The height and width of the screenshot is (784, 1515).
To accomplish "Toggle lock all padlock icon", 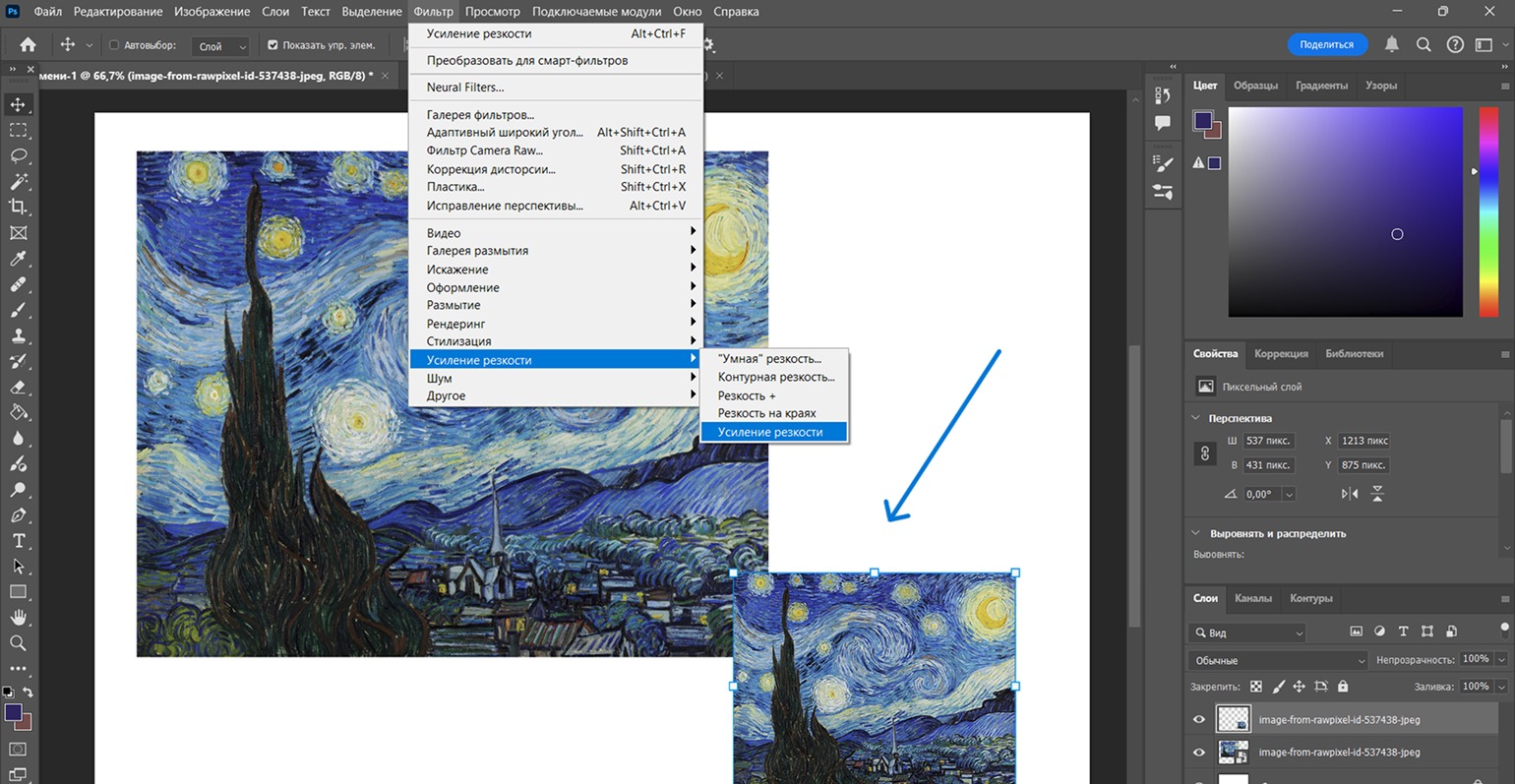I will pyautogui.click(x=1343, y=687).
